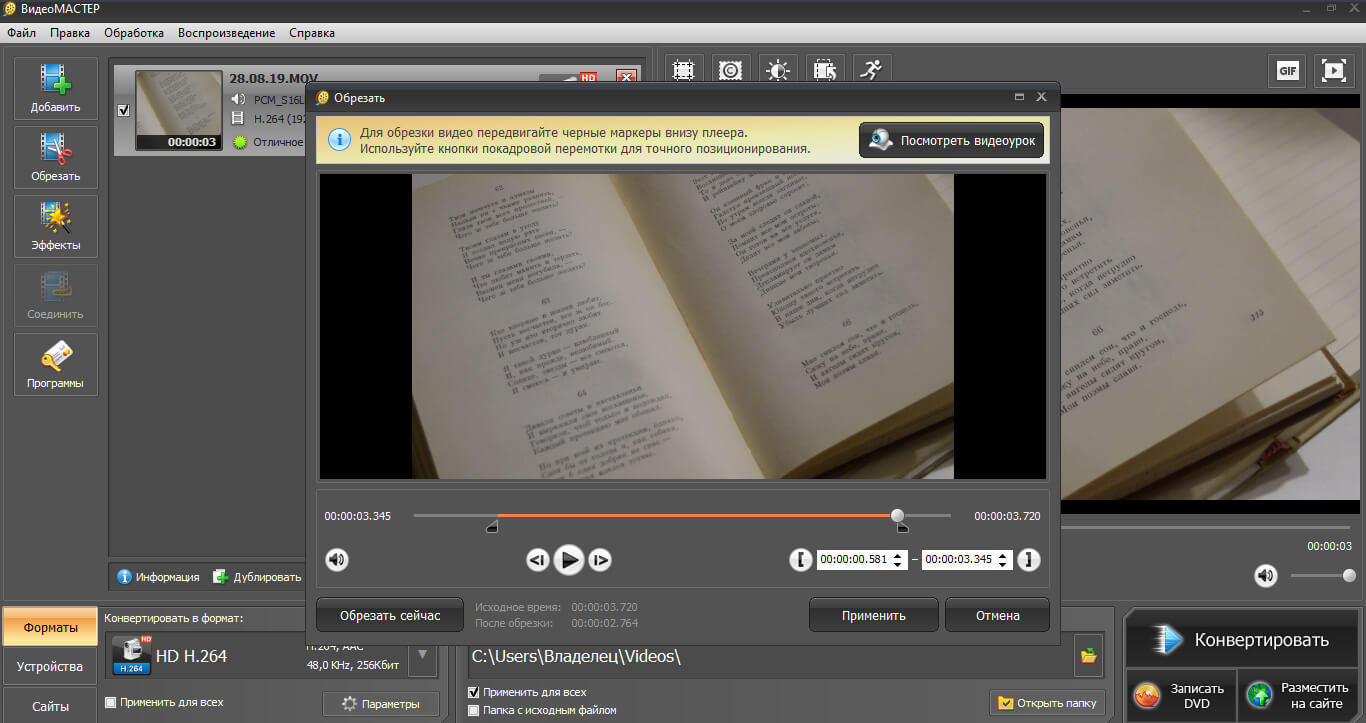Click the Параметры button
This screenshot has width=1366, height=723.
380,704
